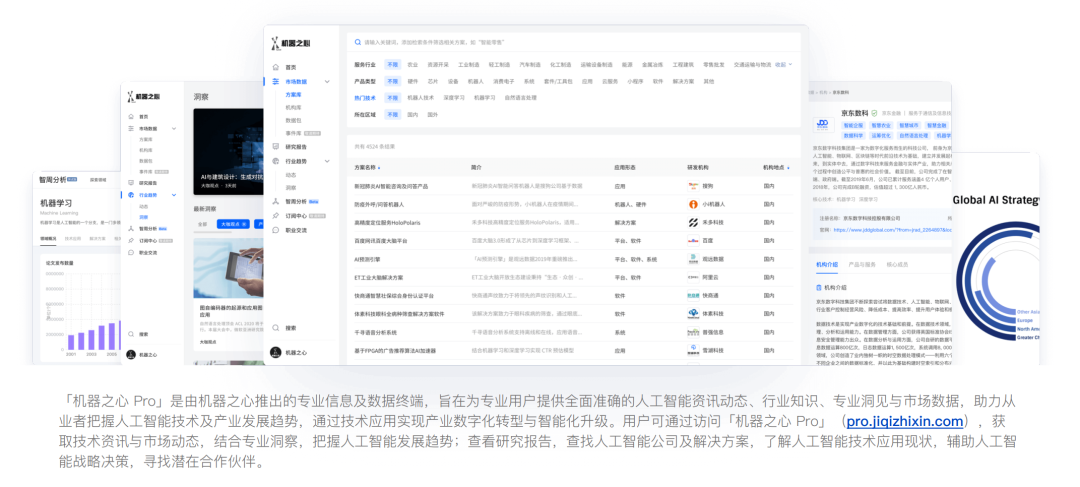Click document icon beside 机构介绍 section heading

click(818, 287)
